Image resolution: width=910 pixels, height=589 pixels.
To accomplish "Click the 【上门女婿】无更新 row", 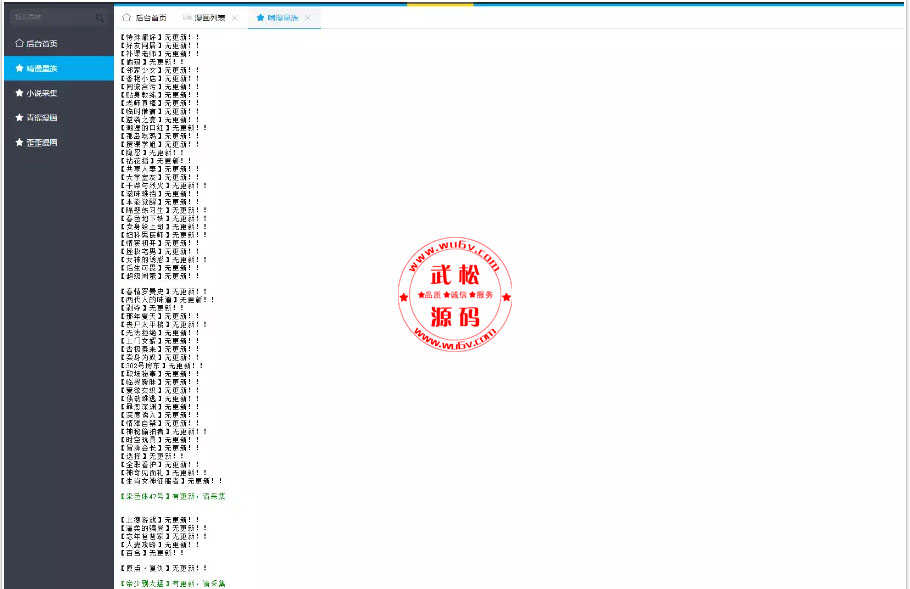I will (160, 342).
